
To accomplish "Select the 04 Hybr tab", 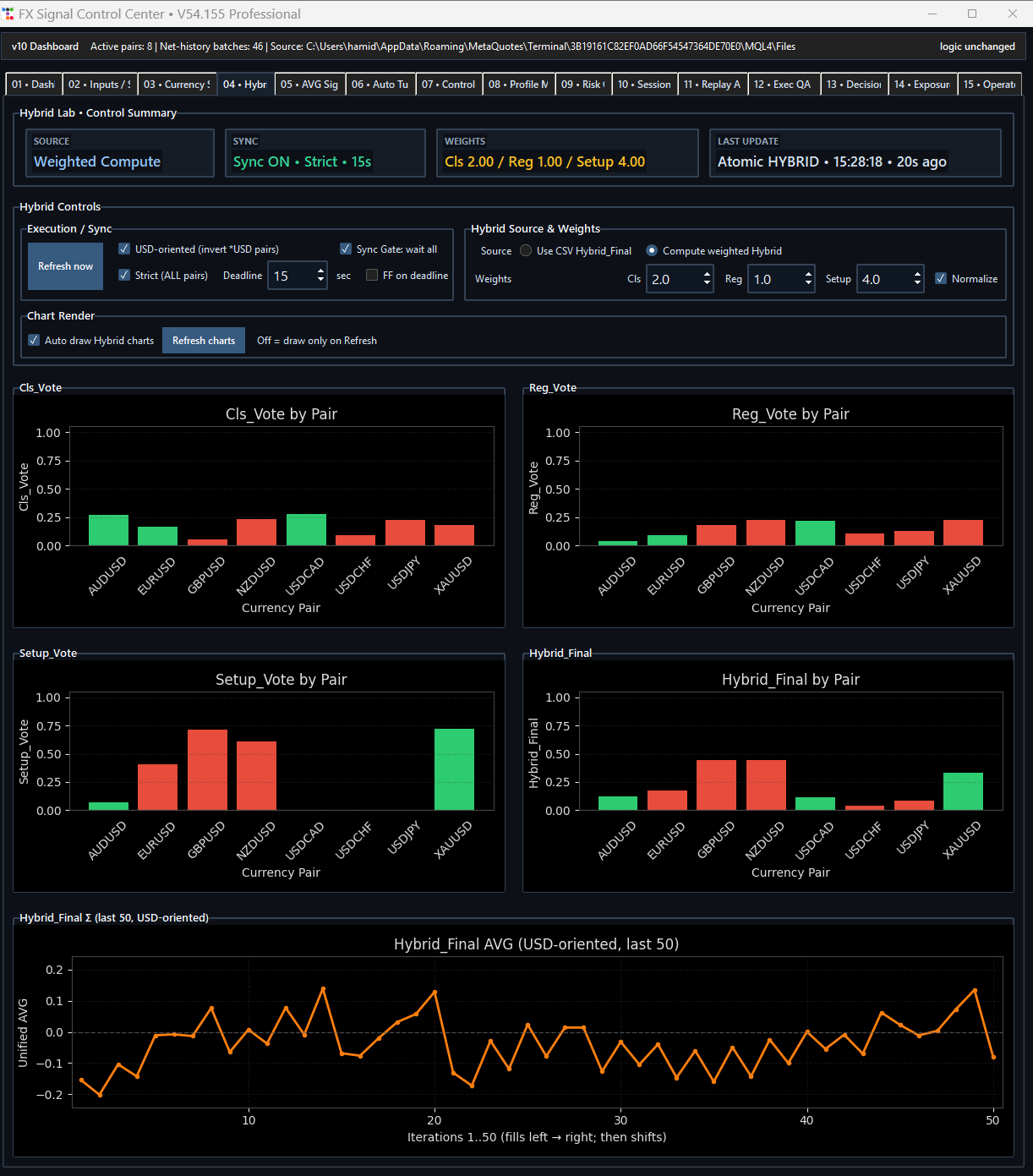I will click(x=245, y=85).
